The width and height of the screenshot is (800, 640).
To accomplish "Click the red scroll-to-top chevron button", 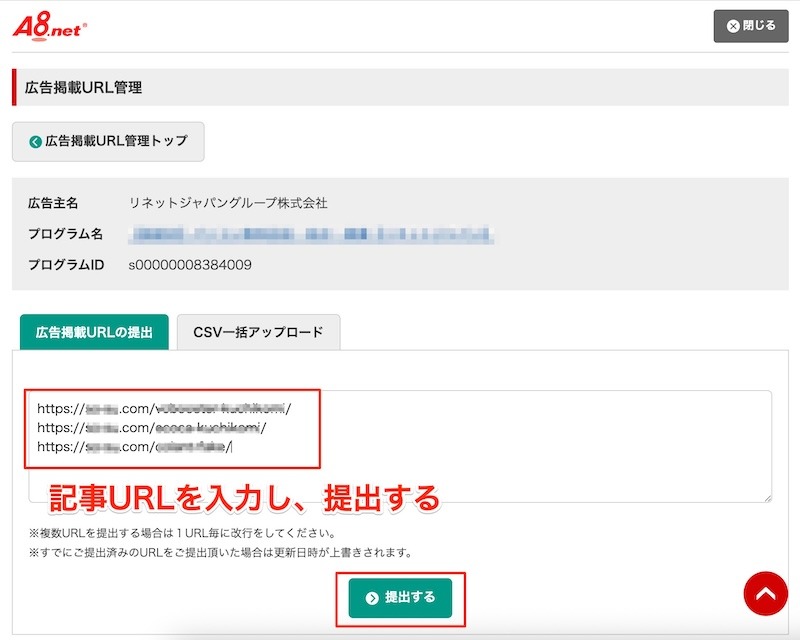I will pos(765,594).
